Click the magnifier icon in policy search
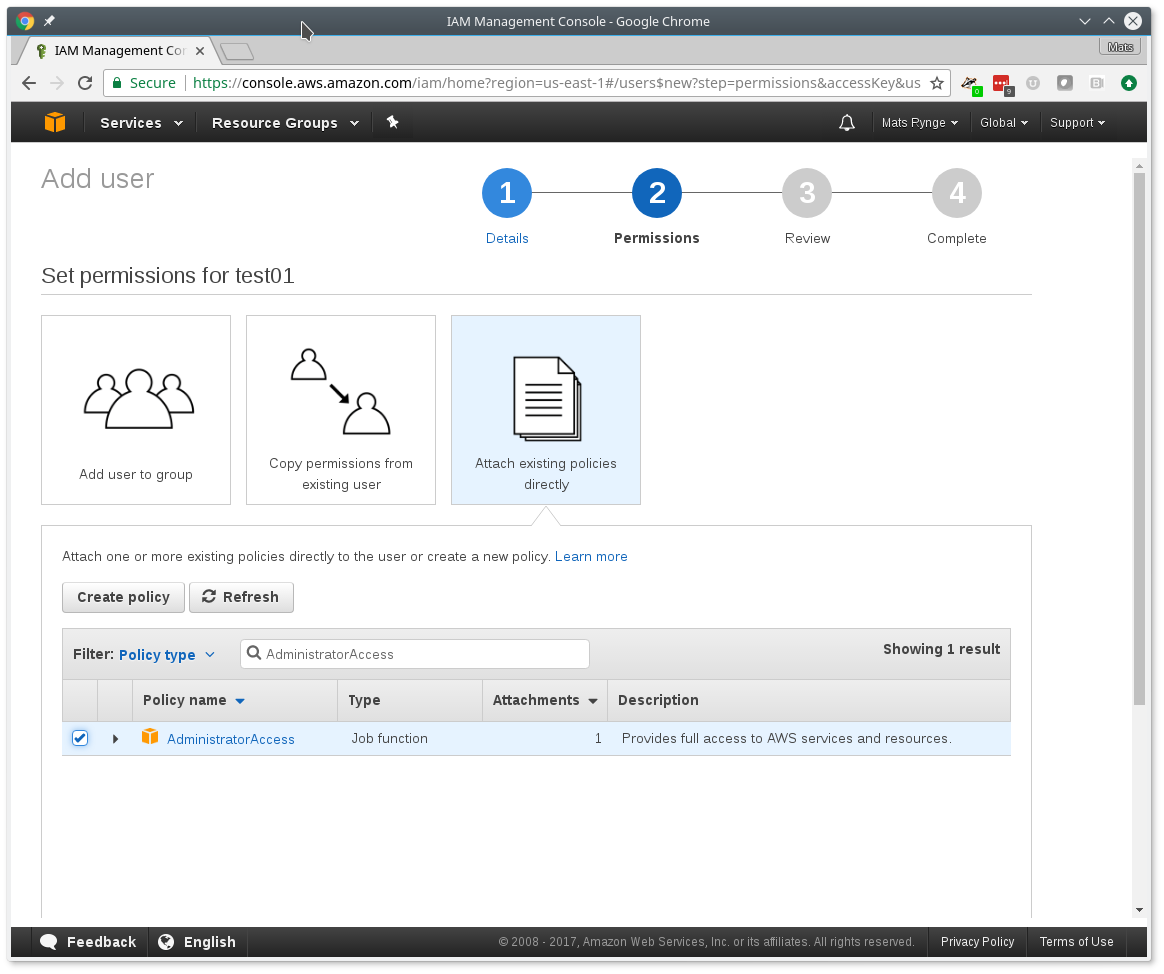 254,653
